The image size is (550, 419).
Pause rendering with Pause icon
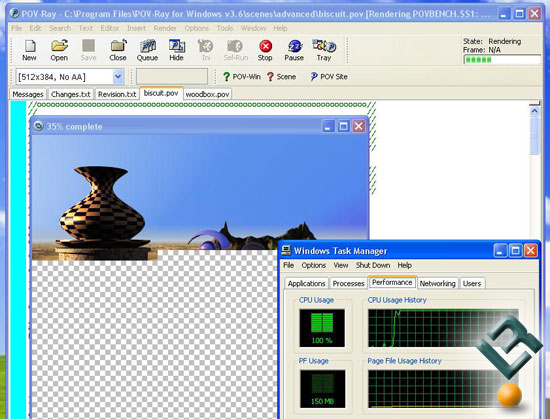(294, 50)
